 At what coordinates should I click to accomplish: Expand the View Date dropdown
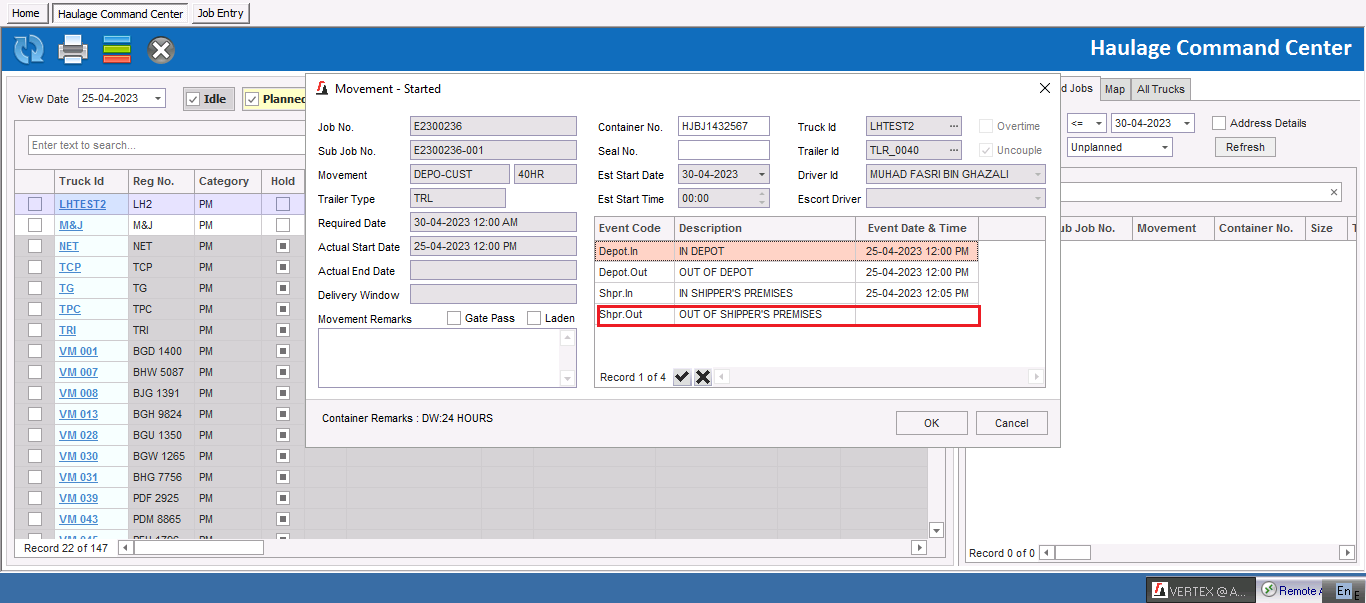click(158, 98)
